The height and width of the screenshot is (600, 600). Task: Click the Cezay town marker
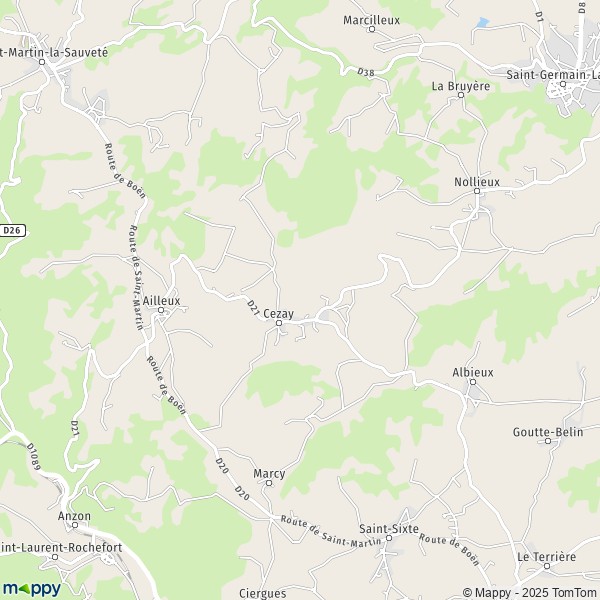[x=279, y=323]
